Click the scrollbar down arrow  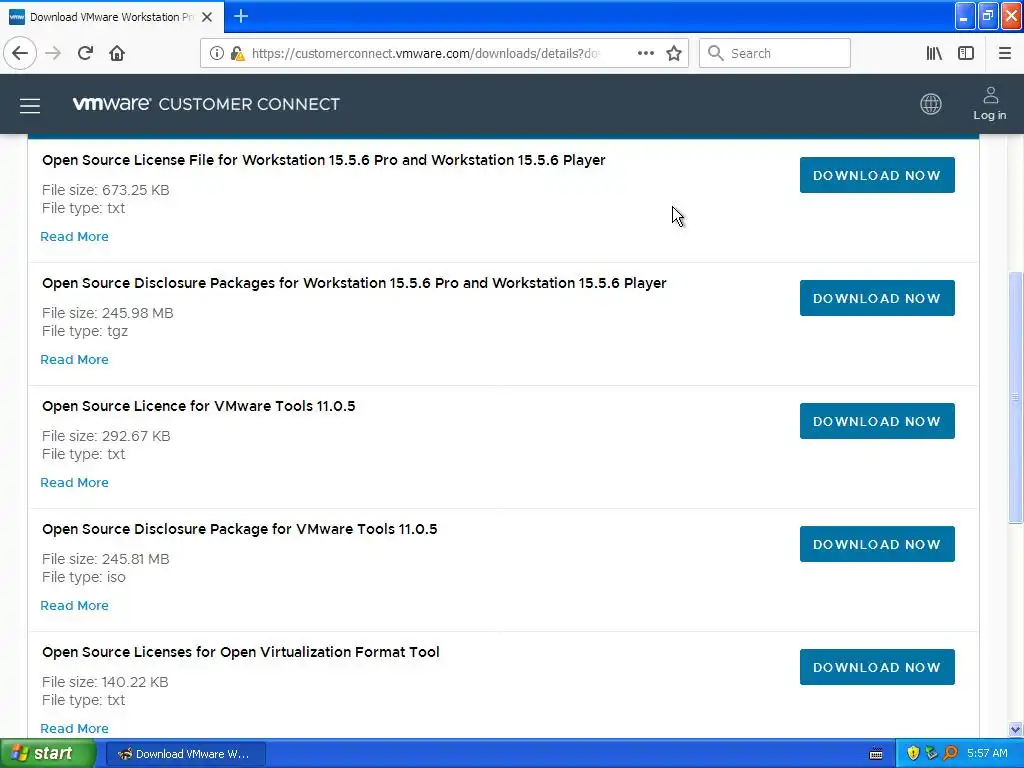(1015, 729)
